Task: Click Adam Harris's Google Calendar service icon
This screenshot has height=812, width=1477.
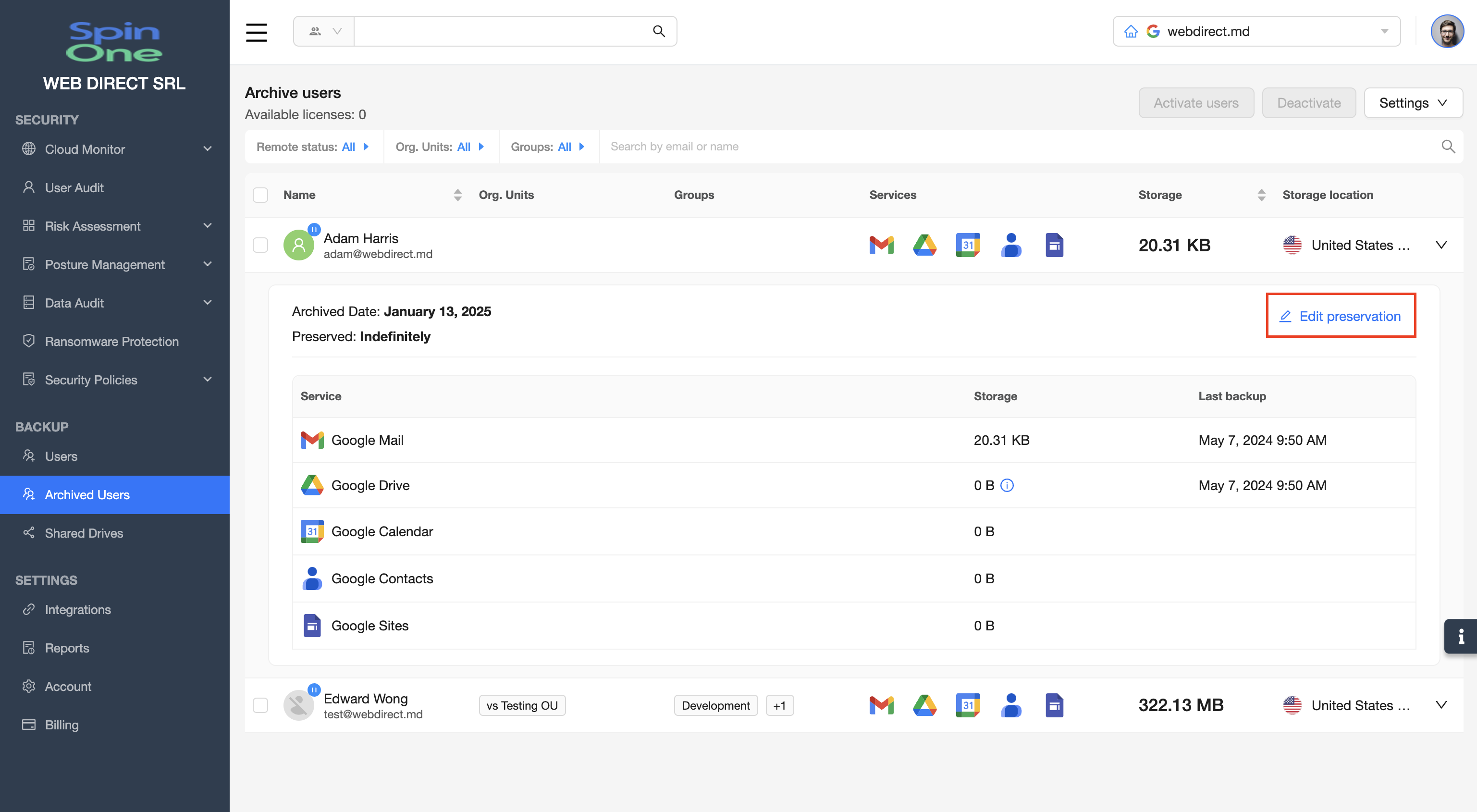Action: 968,245
